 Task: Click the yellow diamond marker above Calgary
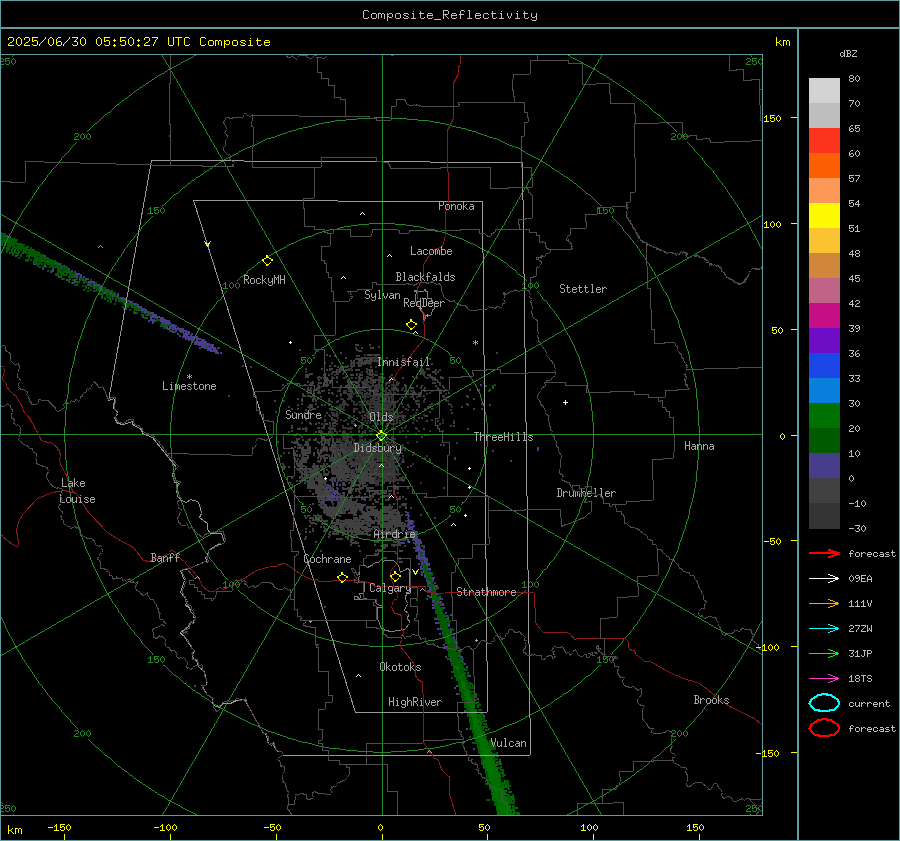tap(395, 576)
